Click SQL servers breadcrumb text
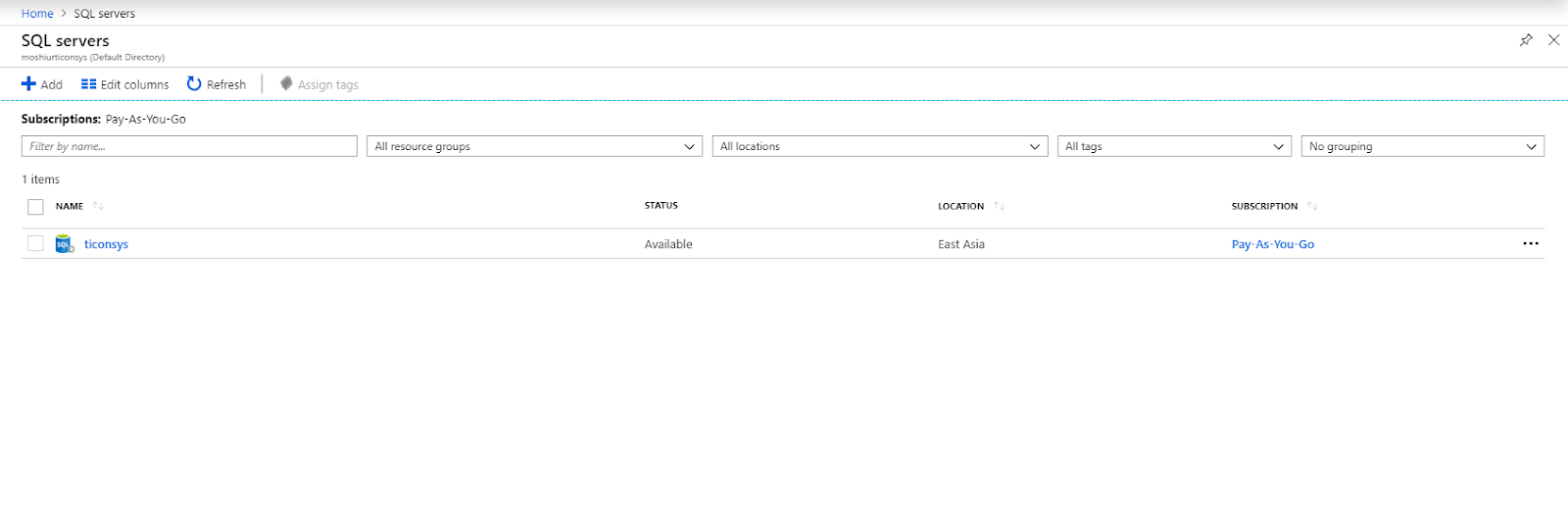Image resolution: width=1568 pixels, height=507 pixels. tap(105, 14)
